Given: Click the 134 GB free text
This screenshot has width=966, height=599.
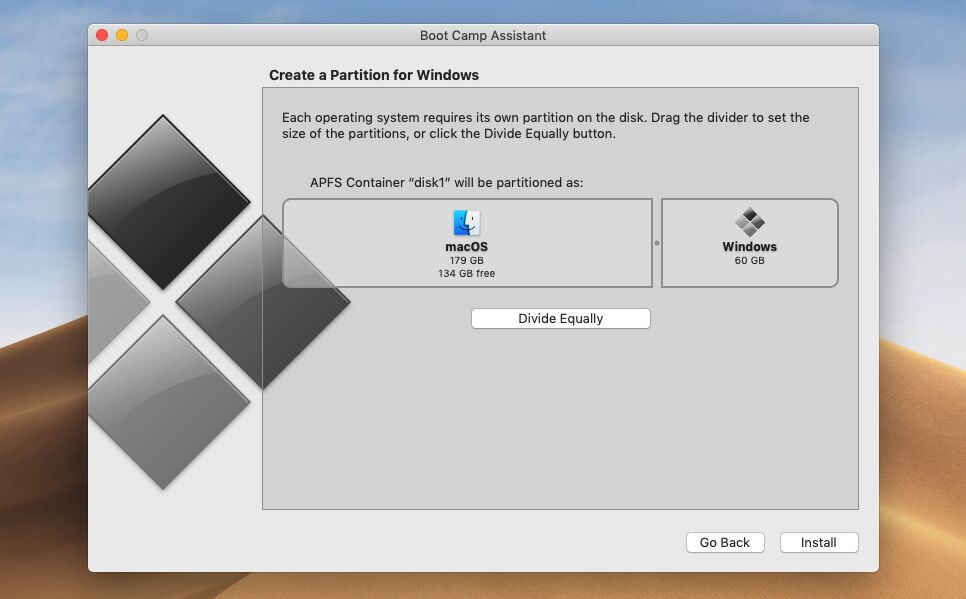Looking at the screenshot, I should (466, 273).
